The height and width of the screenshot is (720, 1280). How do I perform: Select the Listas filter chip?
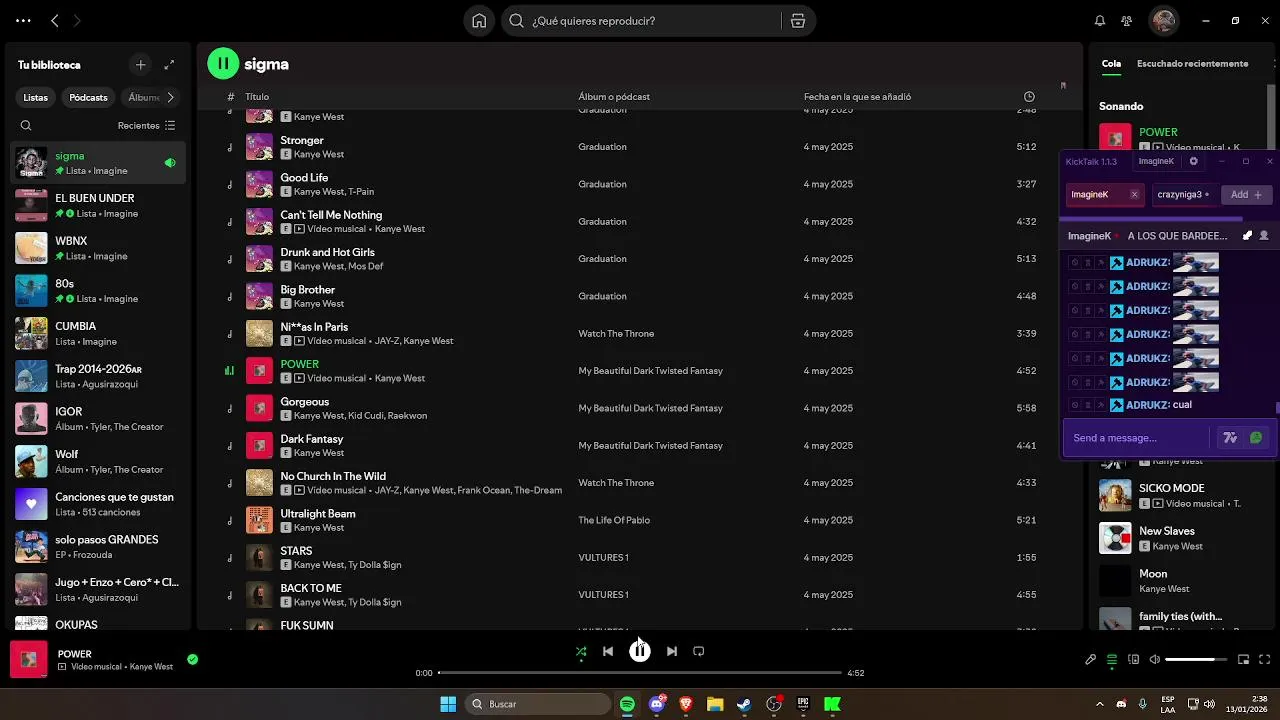(35, 98)
